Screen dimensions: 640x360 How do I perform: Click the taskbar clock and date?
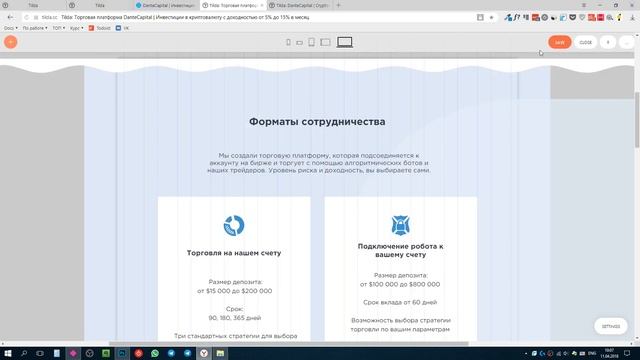point(609,353)
